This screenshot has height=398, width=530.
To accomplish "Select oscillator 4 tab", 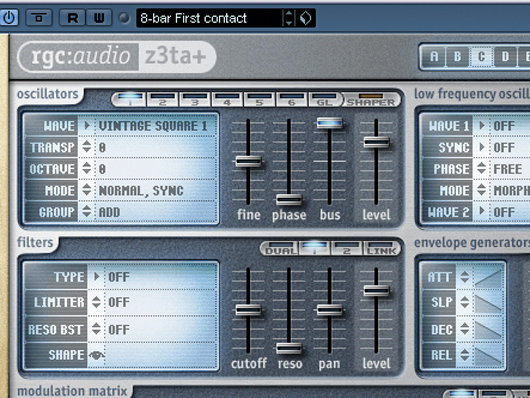I will [227, 99].
